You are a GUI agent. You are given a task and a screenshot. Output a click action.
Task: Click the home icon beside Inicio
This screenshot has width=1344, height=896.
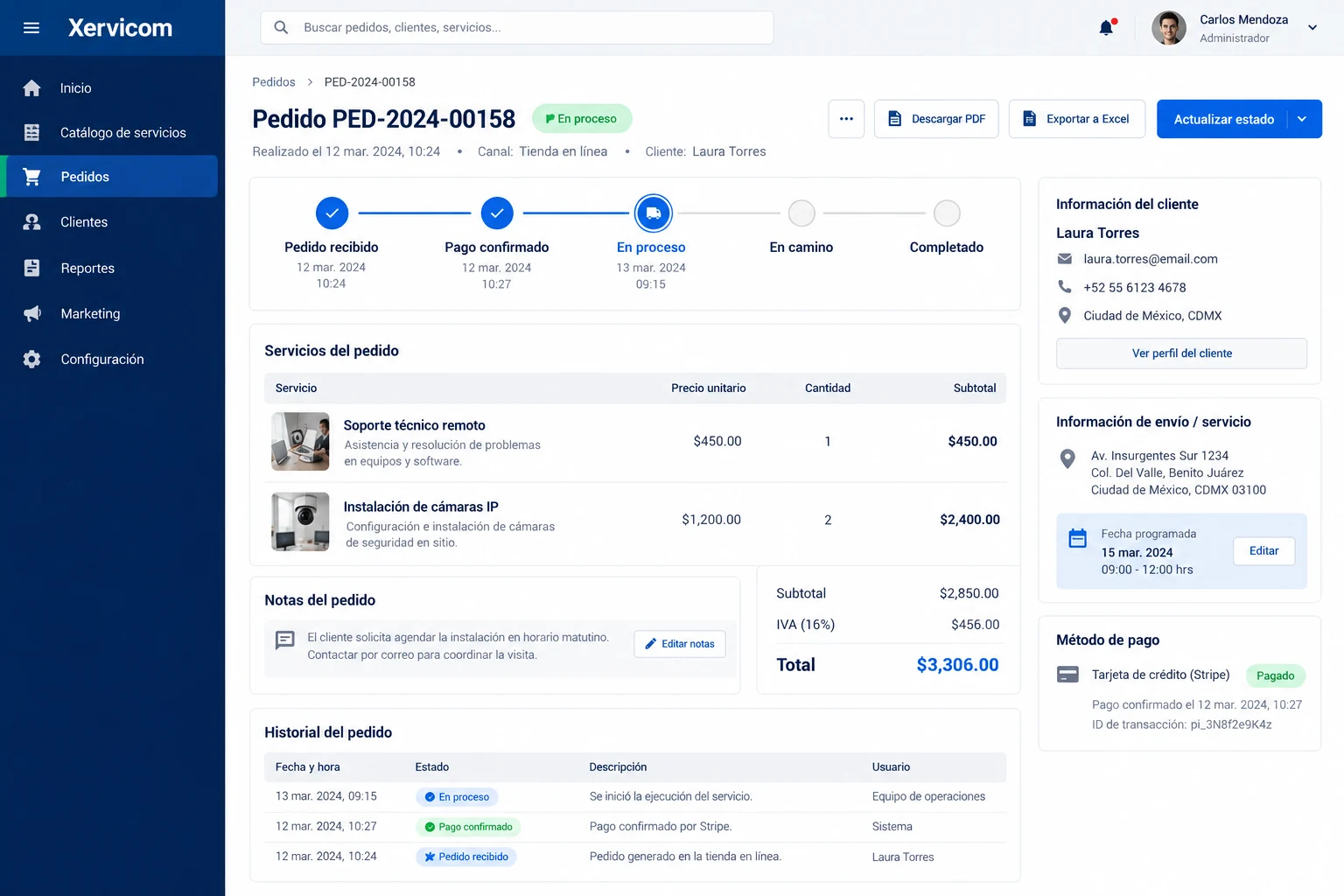click(x=31, y=88)
